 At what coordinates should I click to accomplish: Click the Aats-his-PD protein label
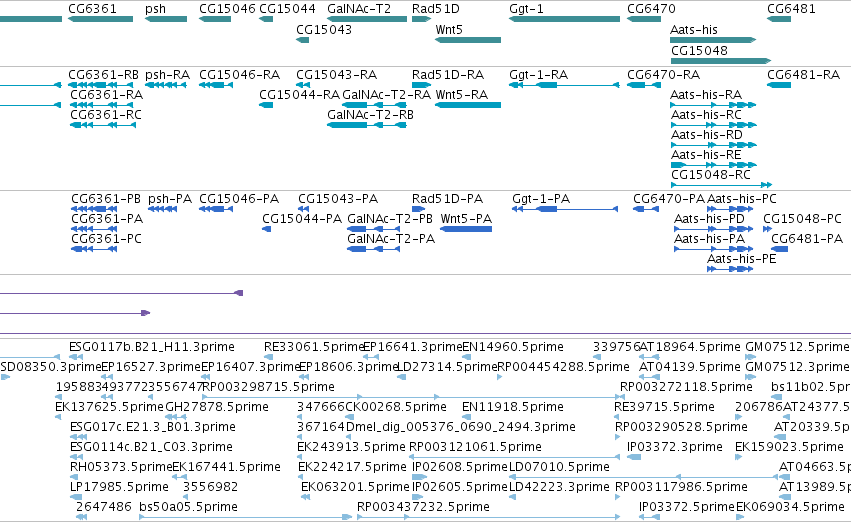pyautogui.click(x=709, y=219)
